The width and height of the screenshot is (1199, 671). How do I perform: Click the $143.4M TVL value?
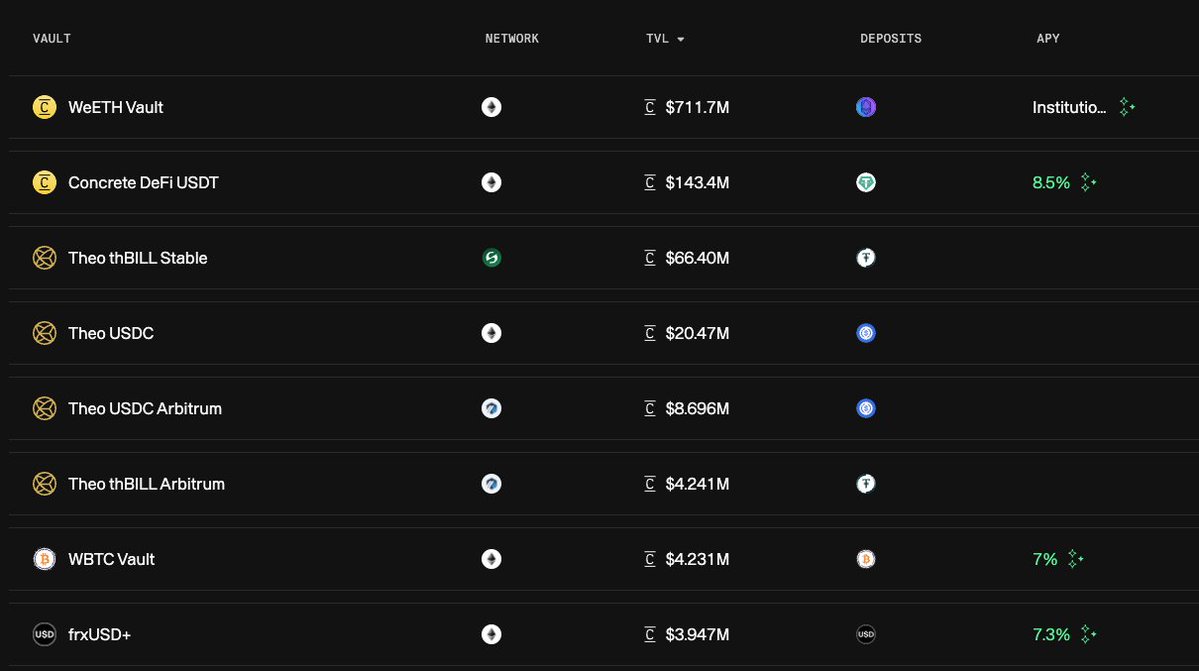click(x=697, y=183)
